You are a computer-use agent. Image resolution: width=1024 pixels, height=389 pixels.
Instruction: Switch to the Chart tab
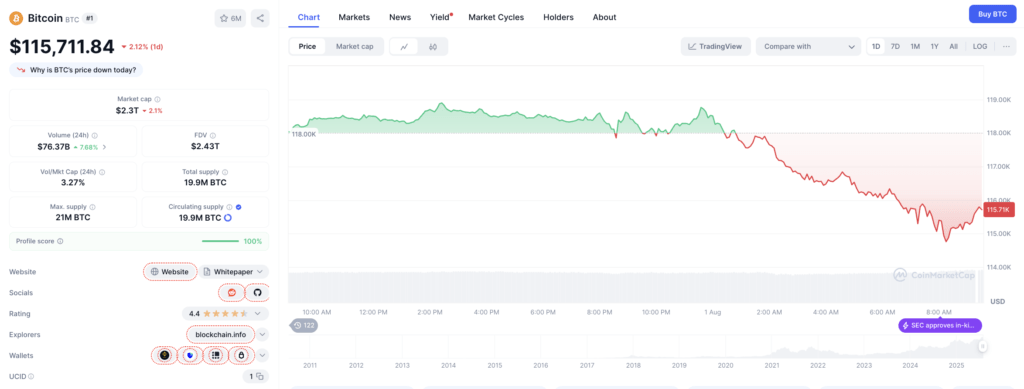pos(308,17)
